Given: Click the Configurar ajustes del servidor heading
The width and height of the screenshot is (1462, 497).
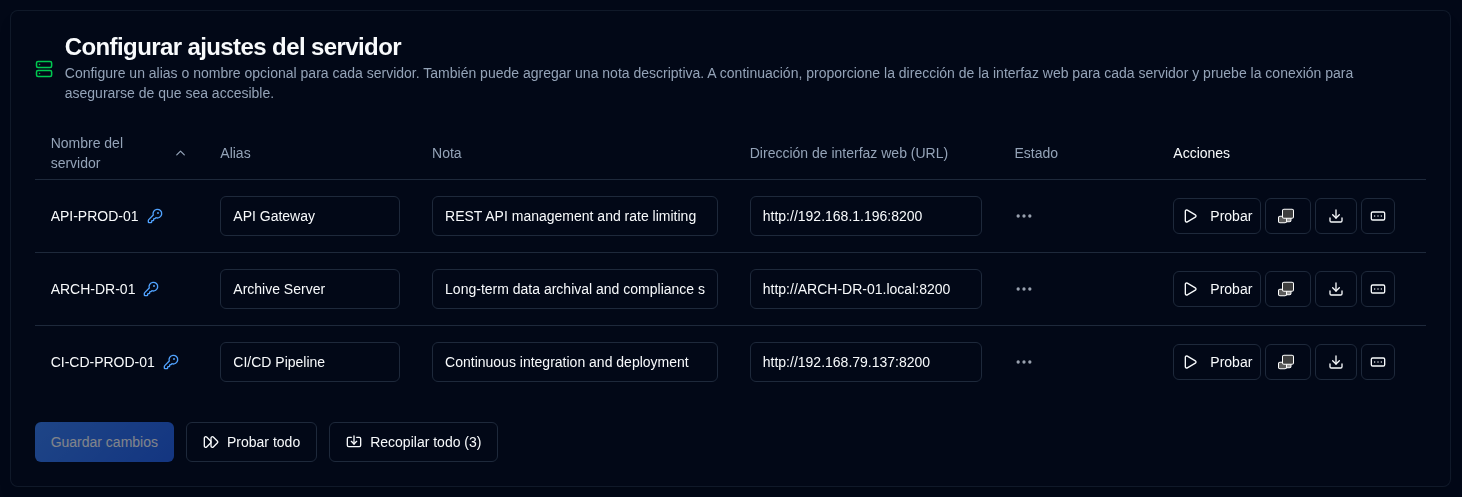Looking at the screenshot, I should tap(233, 46).
